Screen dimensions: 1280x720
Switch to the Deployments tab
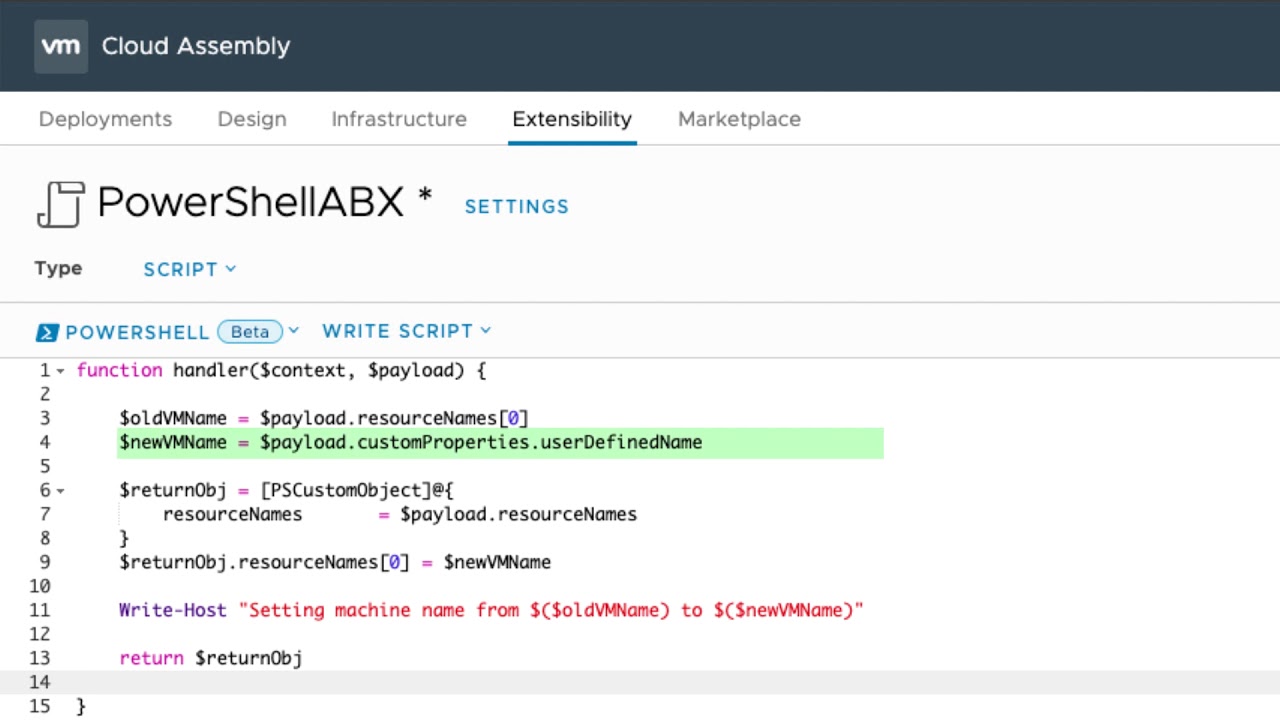click(105, 119)
